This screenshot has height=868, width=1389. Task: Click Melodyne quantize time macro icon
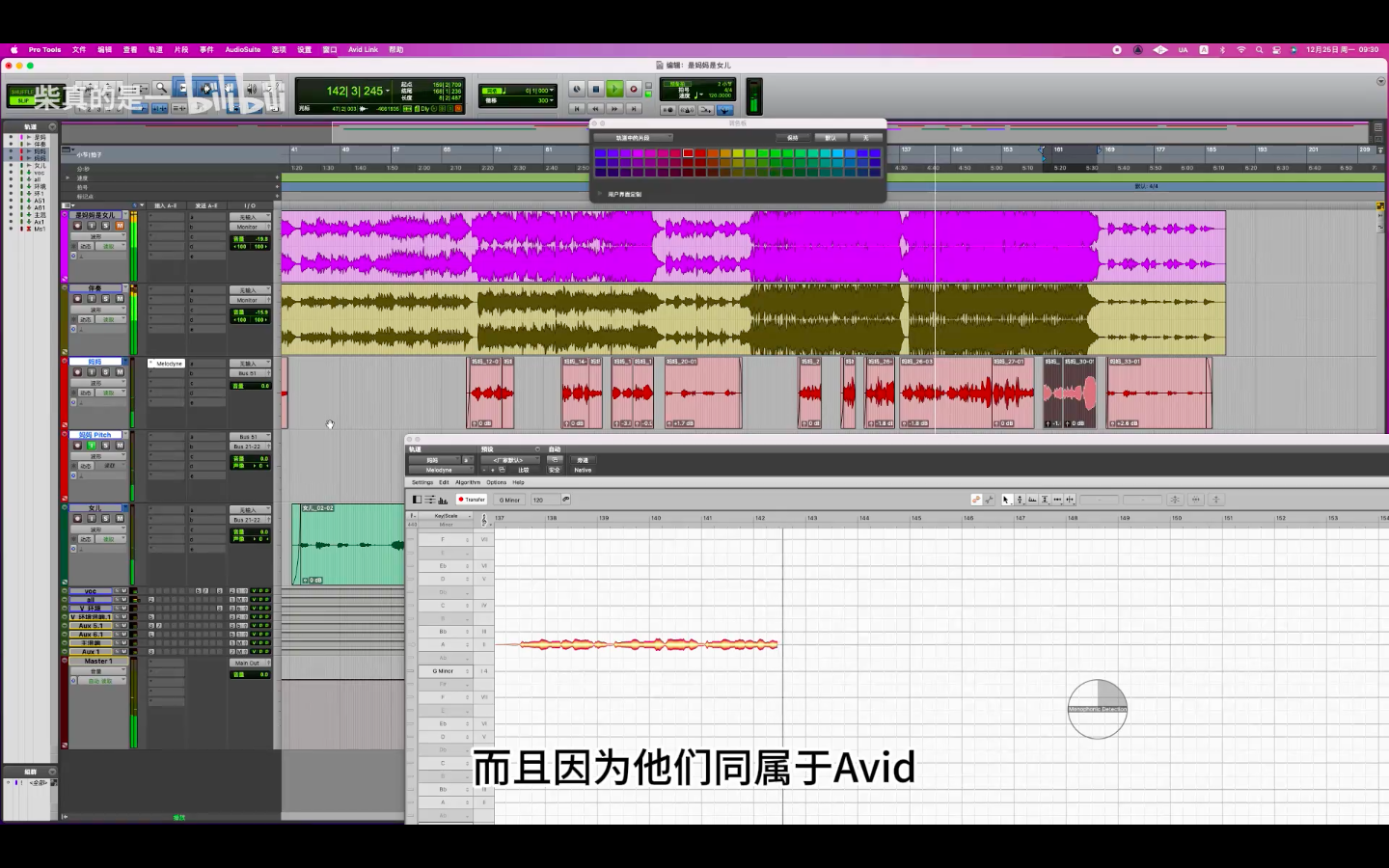point(1196,500)
